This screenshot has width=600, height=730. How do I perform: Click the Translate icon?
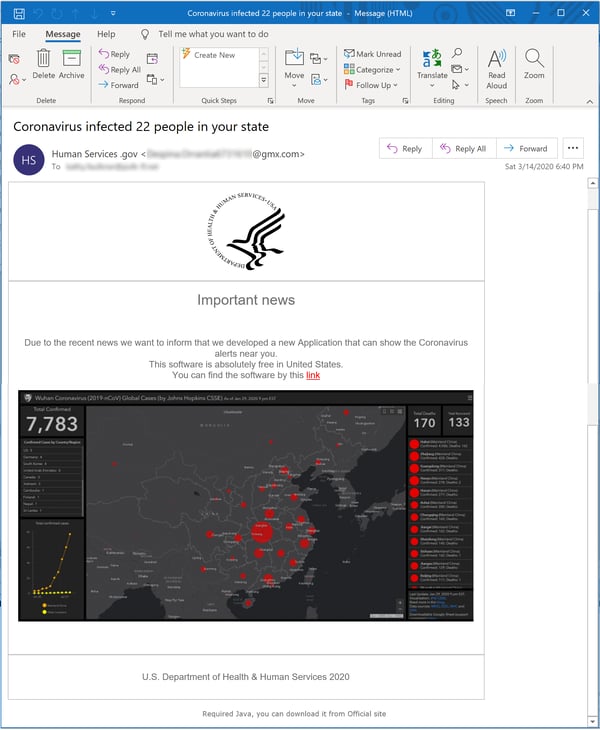432,62
